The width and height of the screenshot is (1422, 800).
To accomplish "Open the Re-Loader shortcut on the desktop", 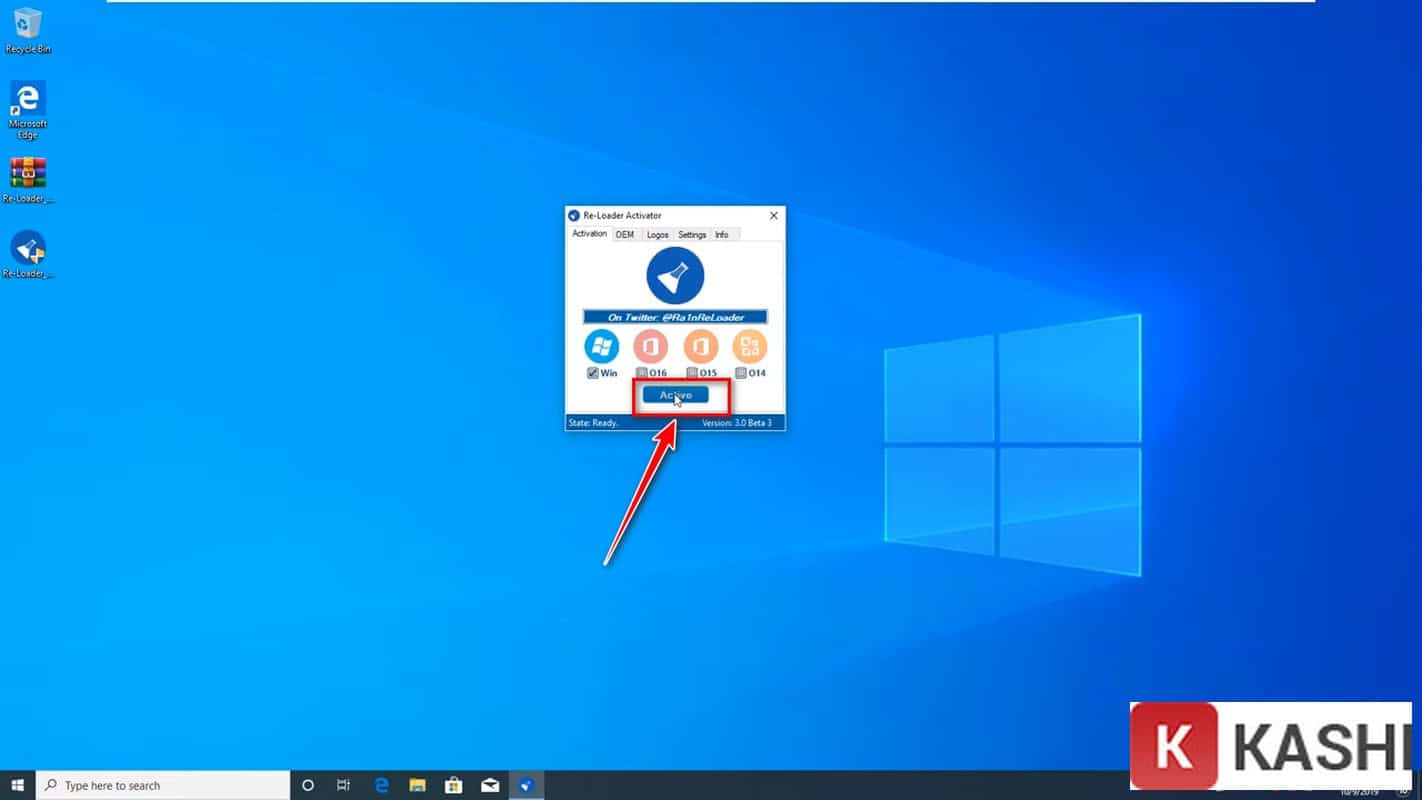I will coord(28,251).
